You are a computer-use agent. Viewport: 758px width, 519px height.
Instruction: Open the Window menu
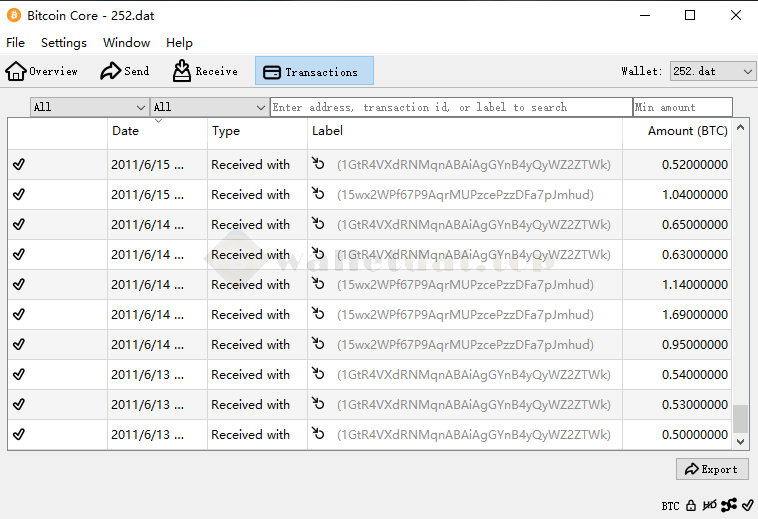[x=126, y=43]
